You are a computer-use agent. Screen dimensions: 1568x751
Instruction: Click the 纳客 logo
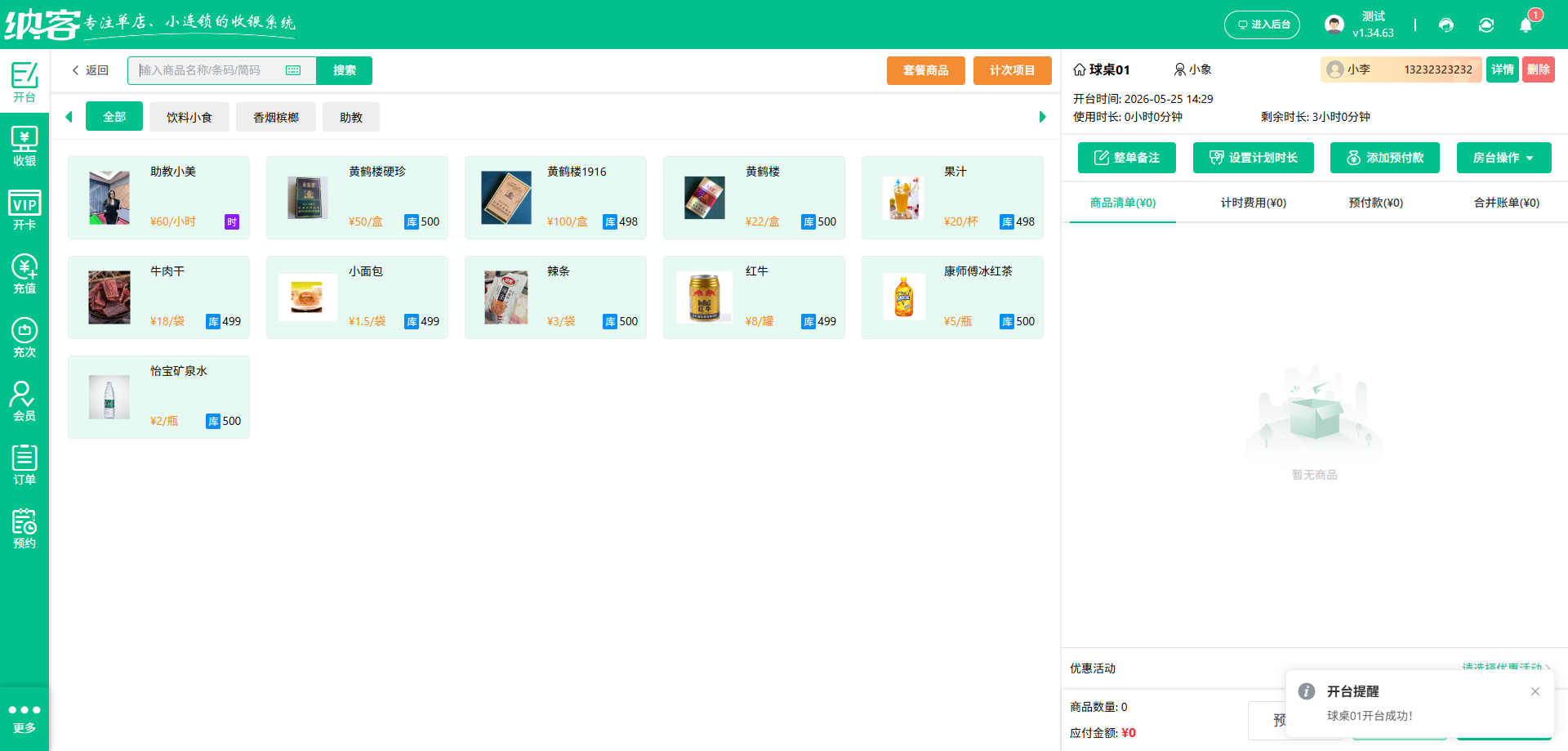[x=42, y=25]
